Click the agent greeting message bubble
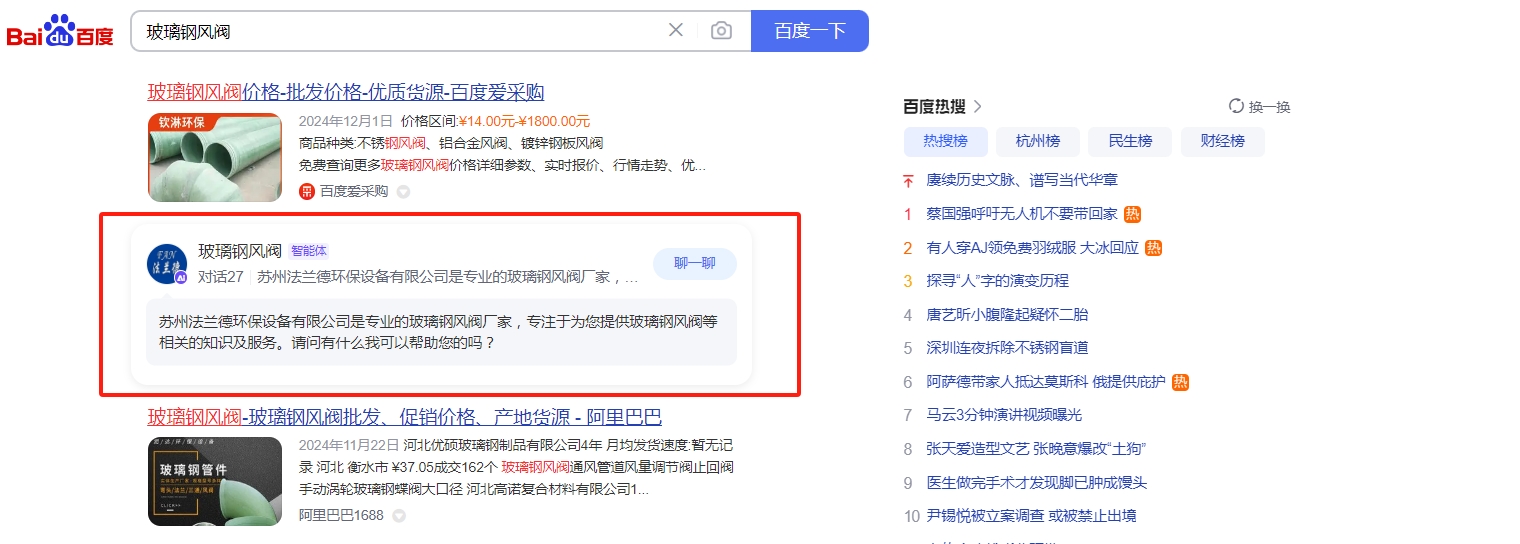The height and width of the screenshot is (544, 1520). point(441,332)
